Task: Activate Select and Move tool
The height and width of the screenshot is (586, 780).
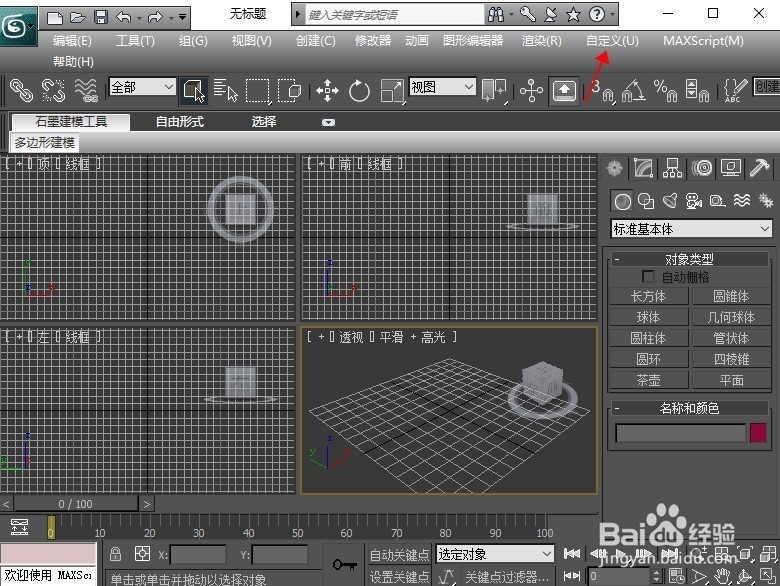Action: coord(327,91)
